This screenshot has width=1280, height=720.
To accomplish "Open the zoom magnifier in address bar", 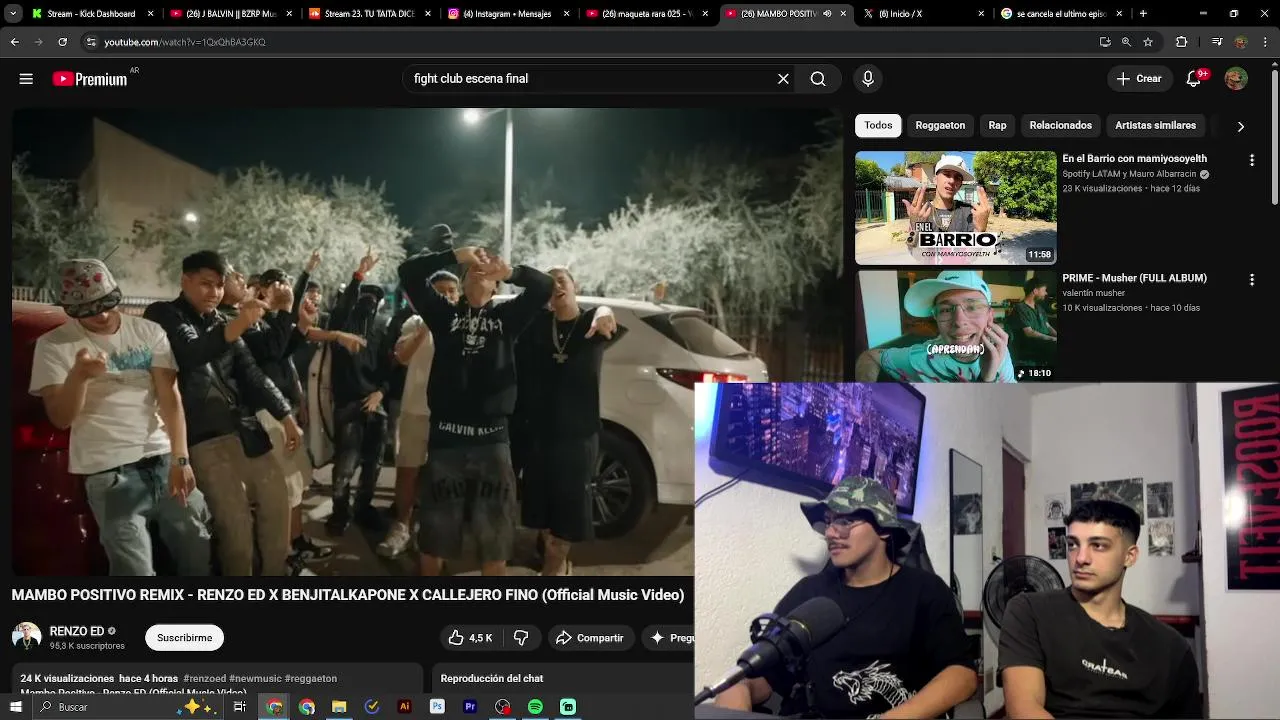I will (1126, 42).
